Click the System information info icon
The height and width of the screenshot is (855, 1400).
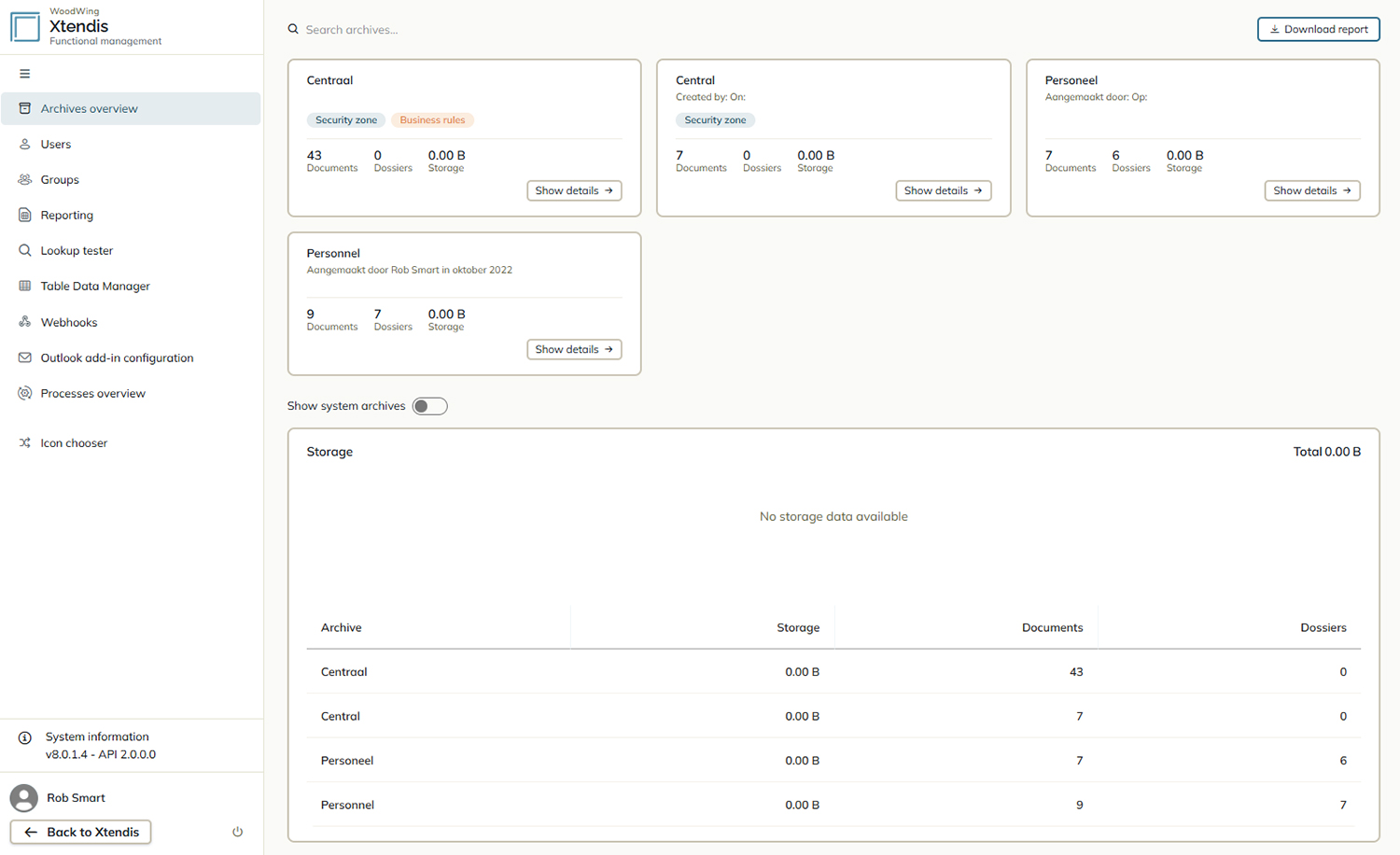coord(25,737)
